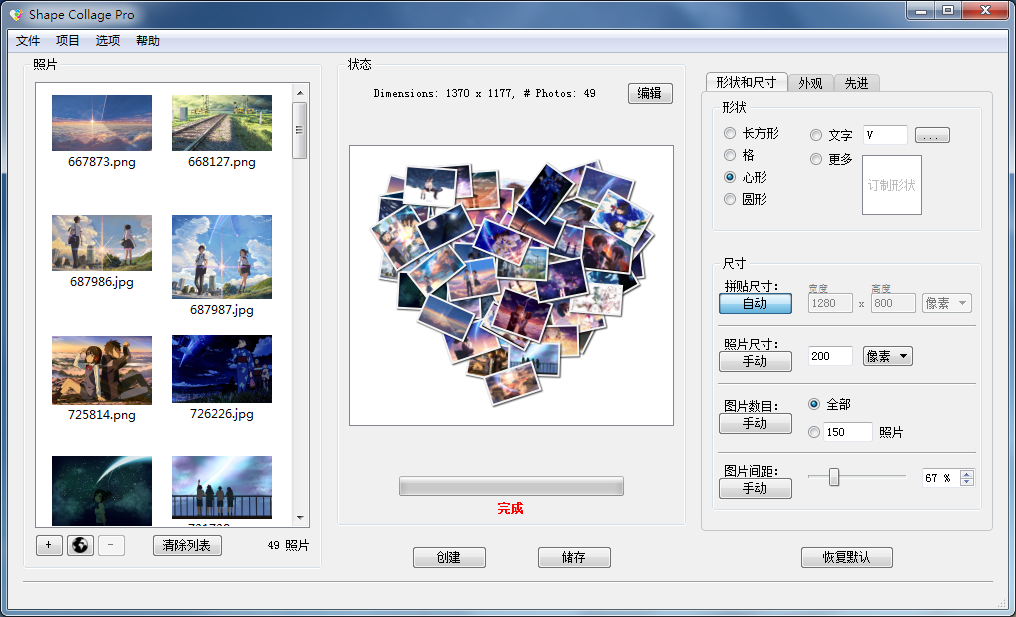Select the 667873.png thumbnail
The image size is (1016, 617).
click(102, 123)
